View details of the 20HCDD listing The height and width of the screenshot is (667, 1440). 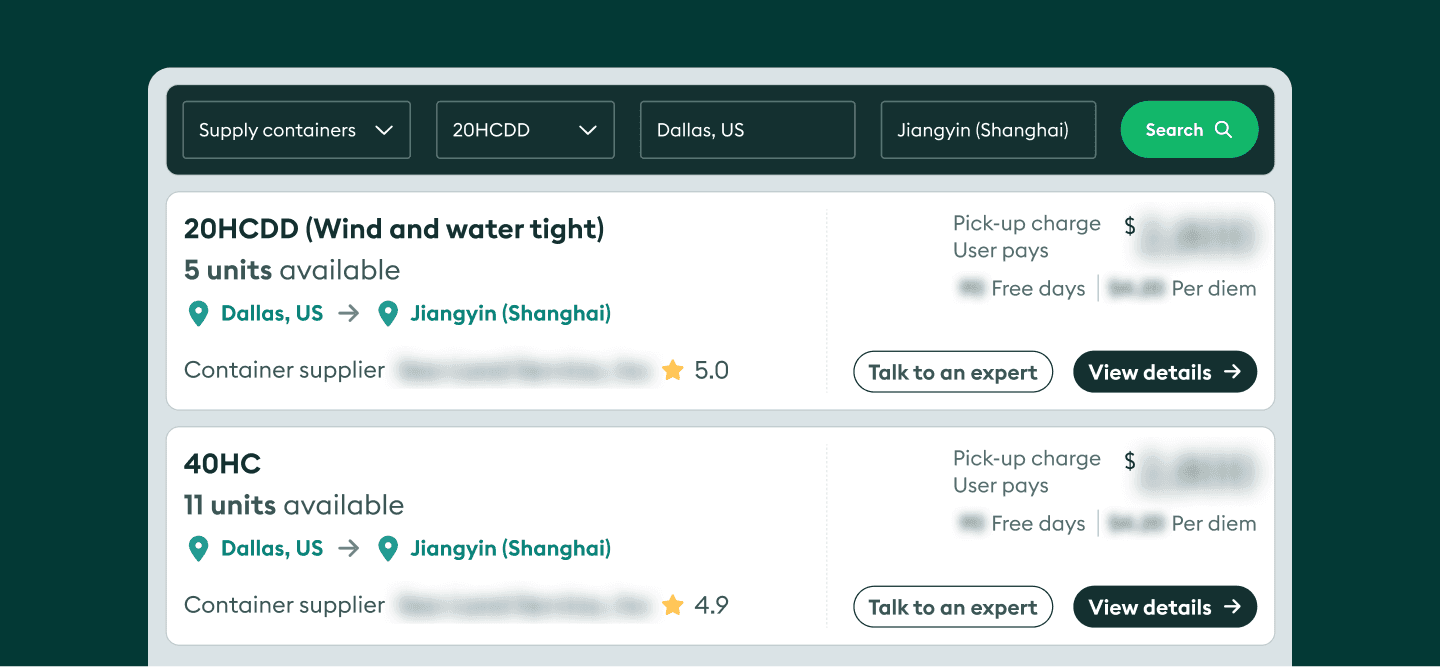coord(1164,372)
